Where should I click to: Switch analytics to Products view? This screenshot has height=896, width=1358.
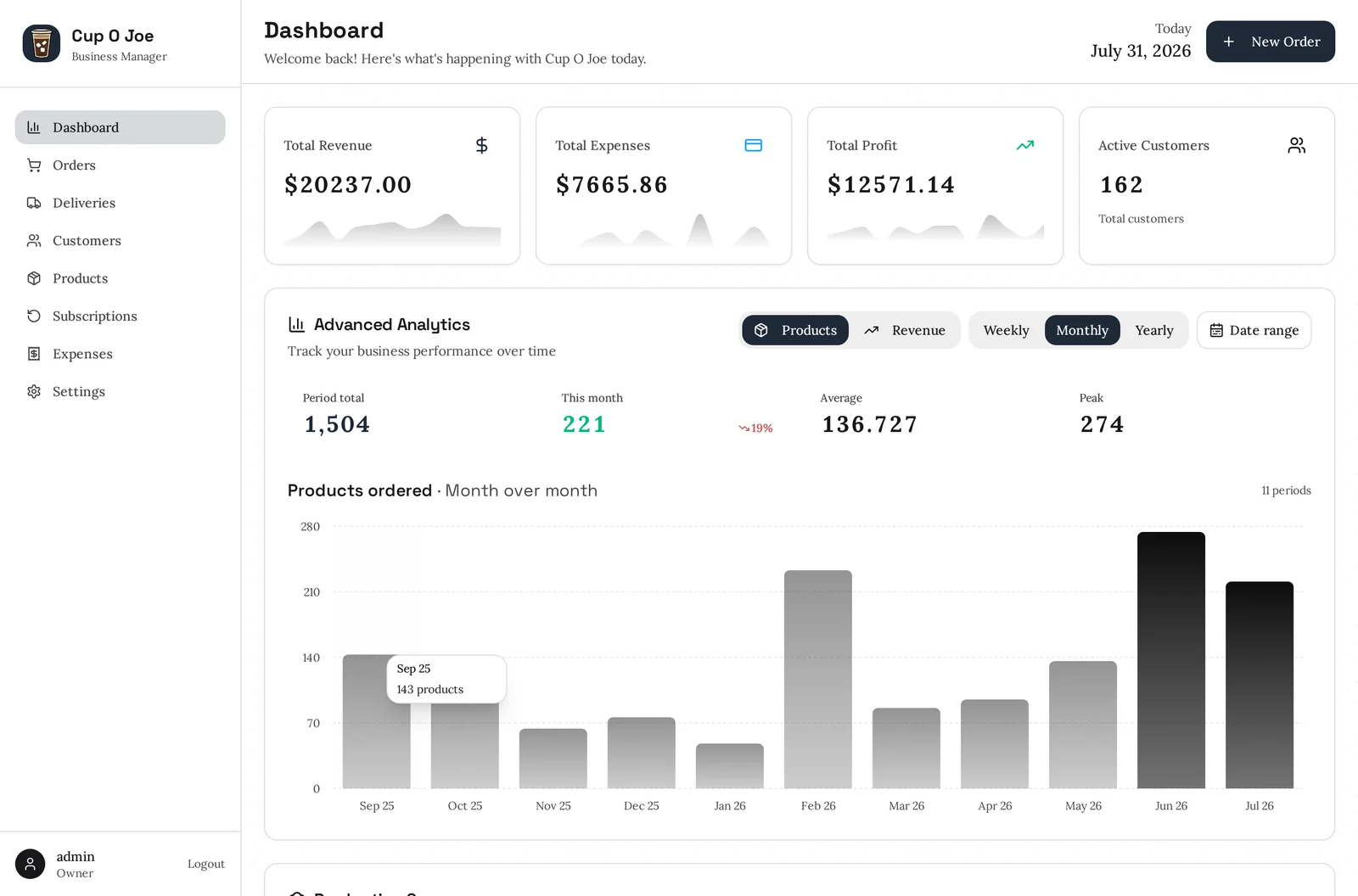pyautogui.click(x=795, y=330)
